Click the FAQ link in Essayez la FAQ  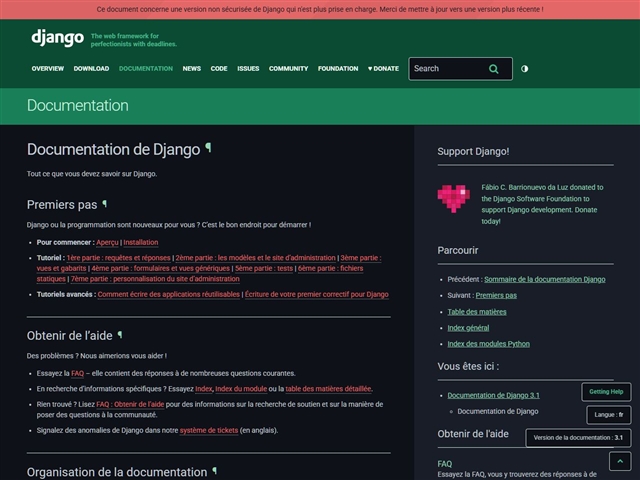[78, 373]
